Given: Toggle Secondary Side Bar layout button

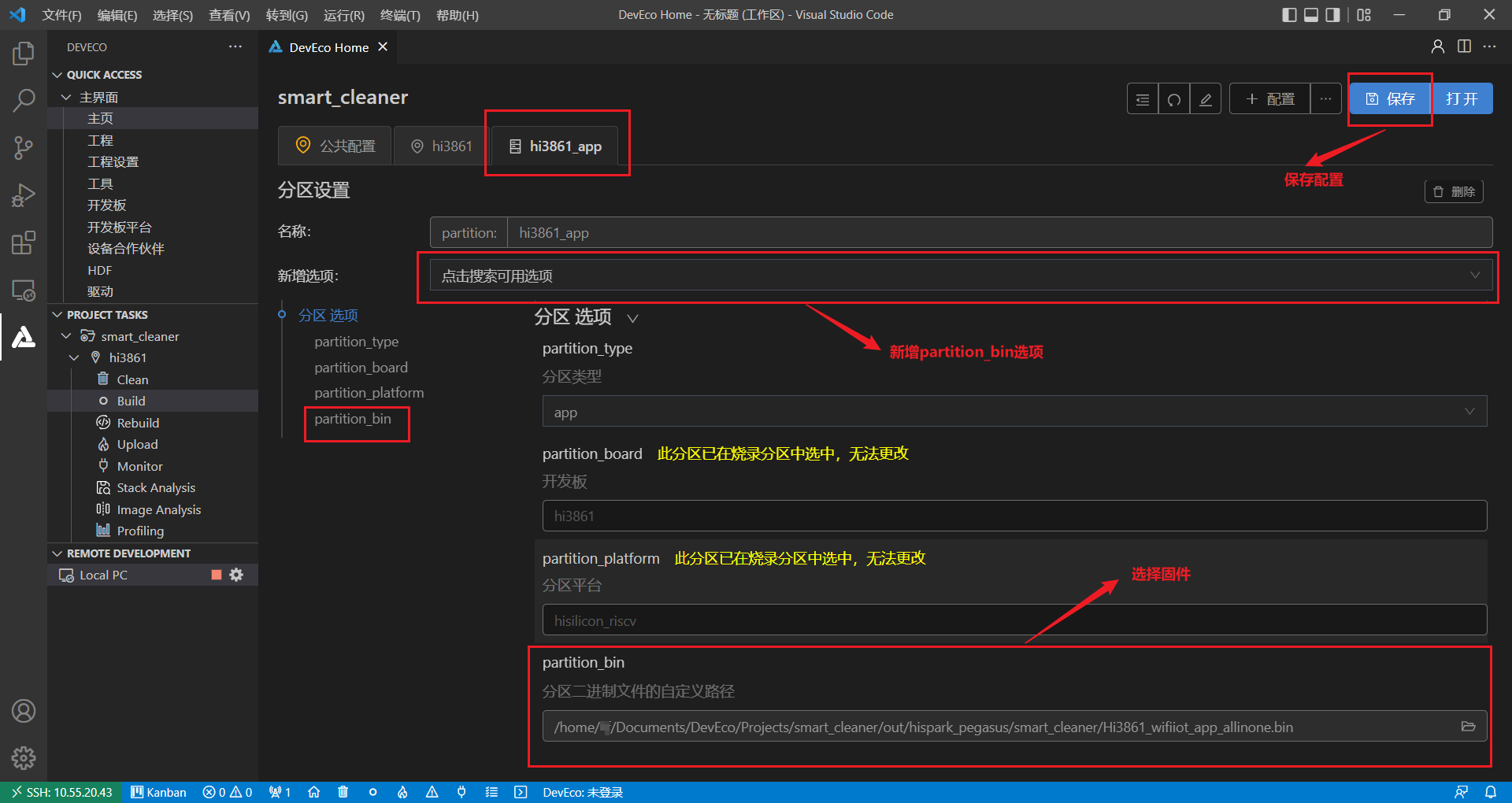Looking at the screenshot, I should (1332, 15).
